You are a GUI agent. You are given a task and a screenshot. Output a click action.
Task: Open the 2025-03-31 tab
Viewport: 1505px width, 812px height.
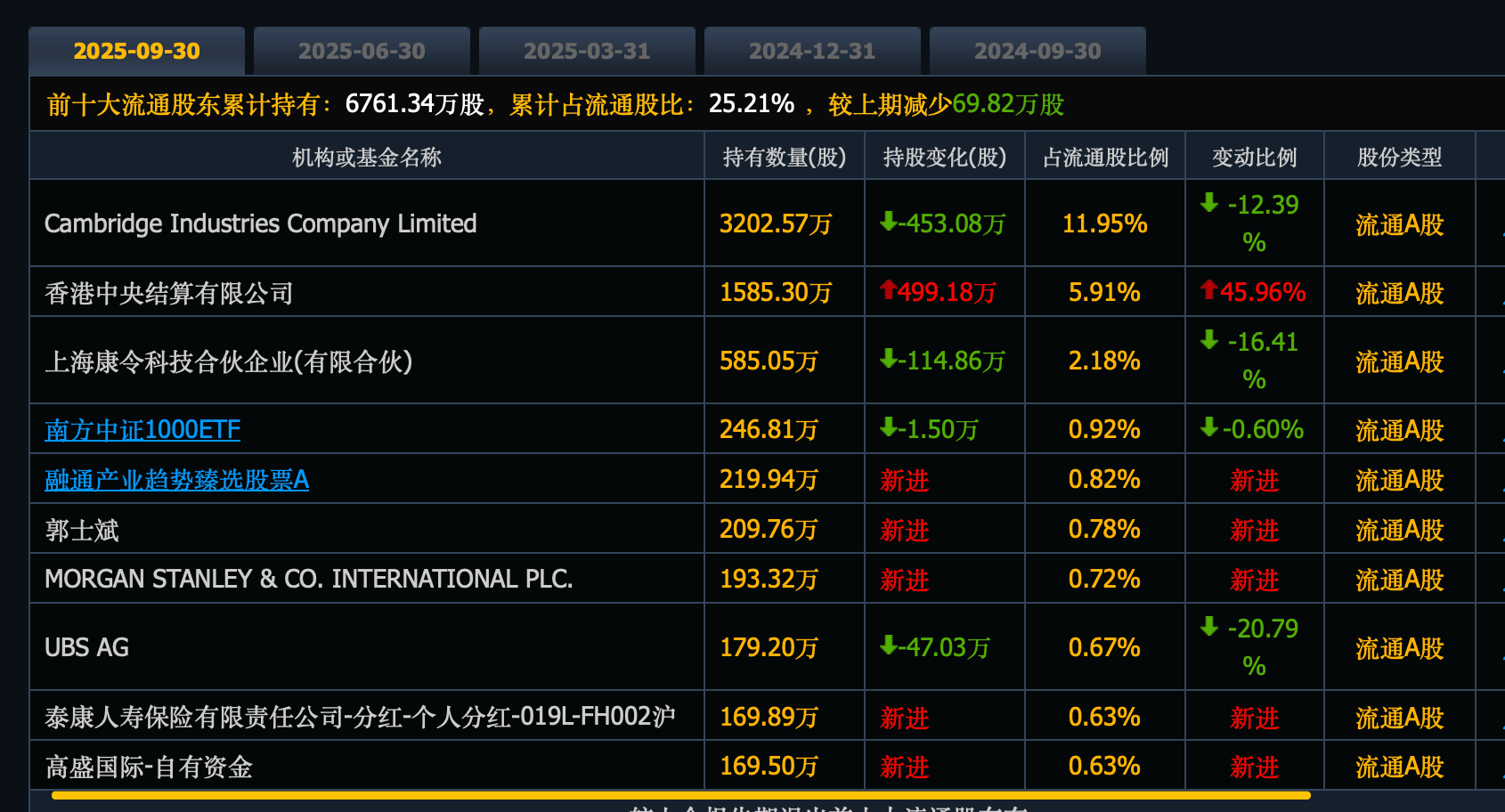pos(587,51)
